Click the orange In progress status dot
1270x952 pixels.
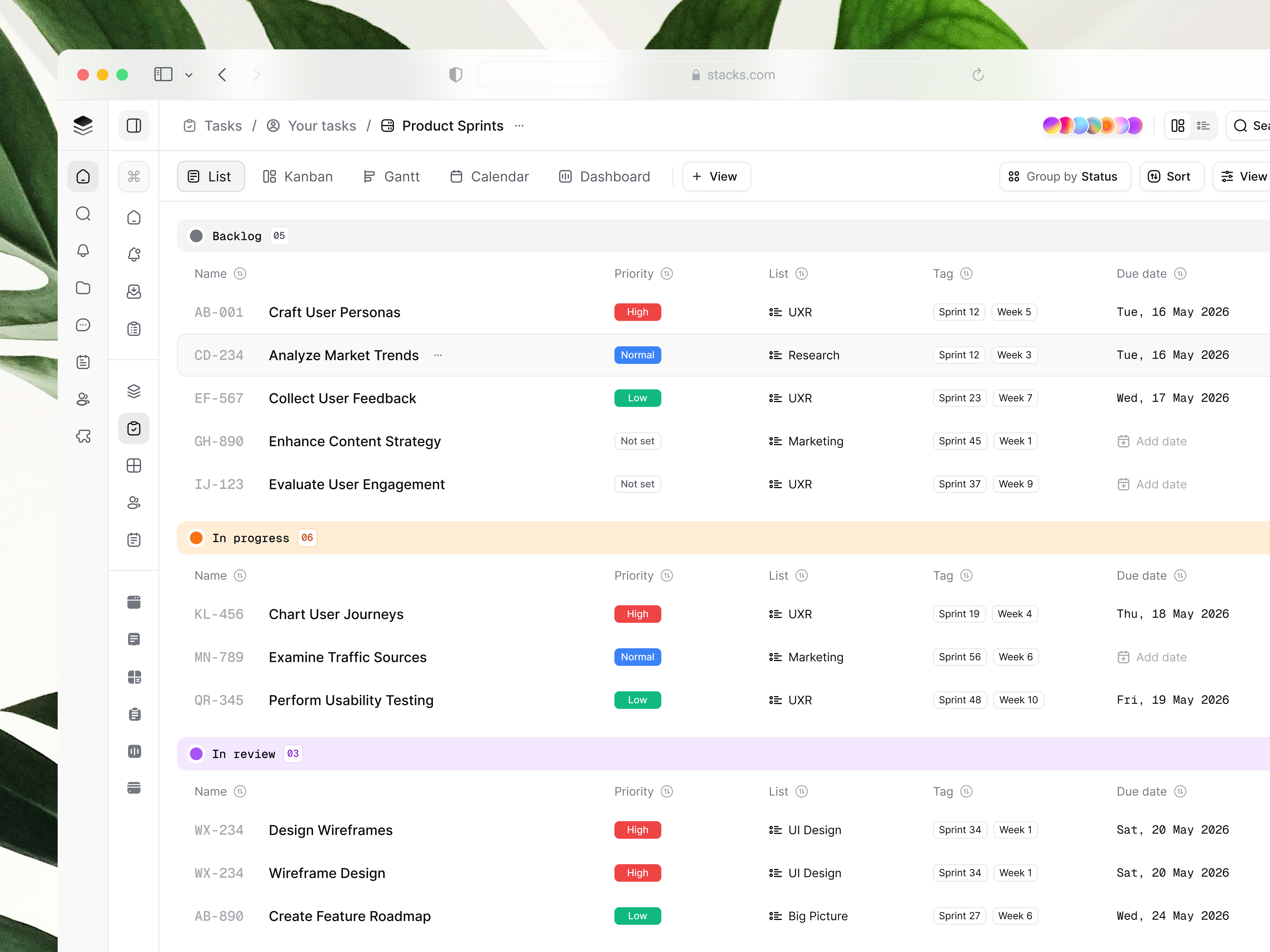[196, 538]
